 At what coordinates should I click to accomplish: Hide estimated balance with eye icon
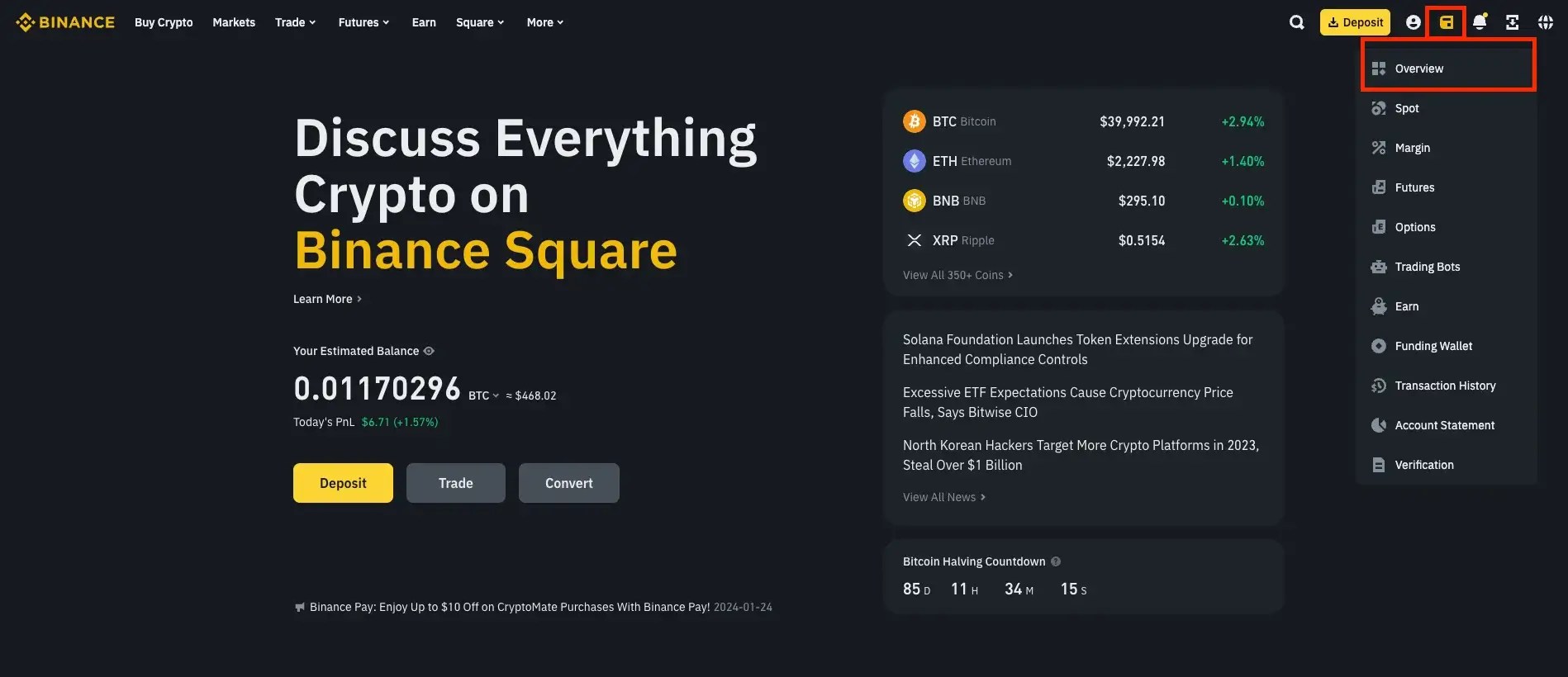pyautogui.click(x=429, y=351)
